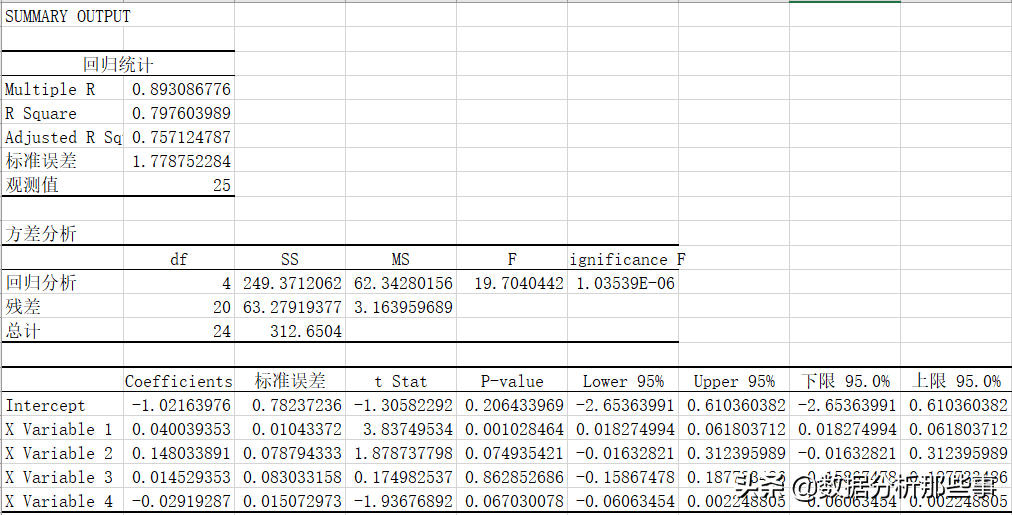The image size is (1012, 515).
Task: Select the SUMMARY OUTPUT title cell
Action: pos(68,17)
